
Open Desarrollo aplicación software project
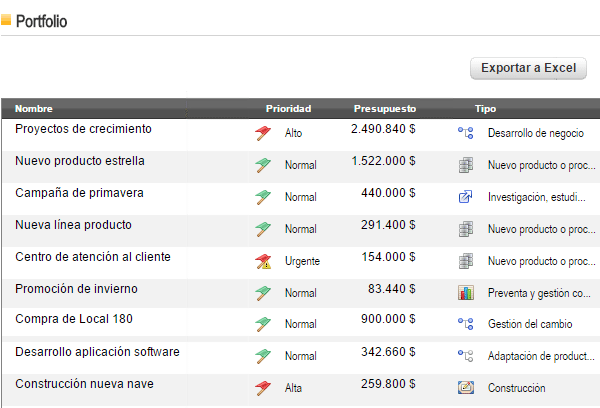click(x=97, y=352)
